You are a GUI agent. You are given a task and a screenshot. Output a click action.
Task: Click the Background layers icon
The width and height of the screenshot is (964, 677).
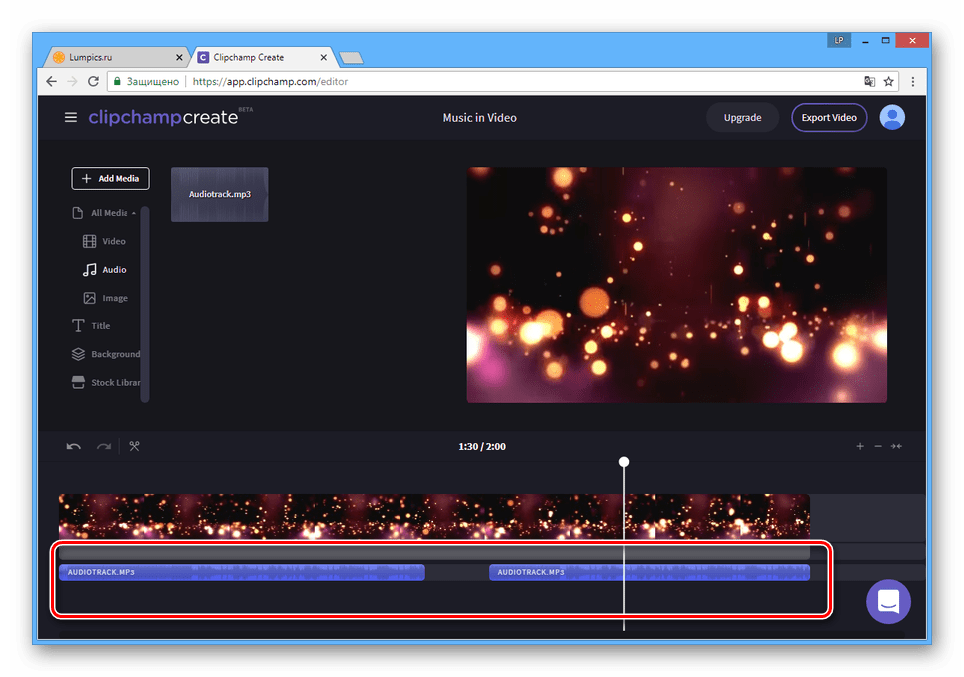click(x=78, y=354)
